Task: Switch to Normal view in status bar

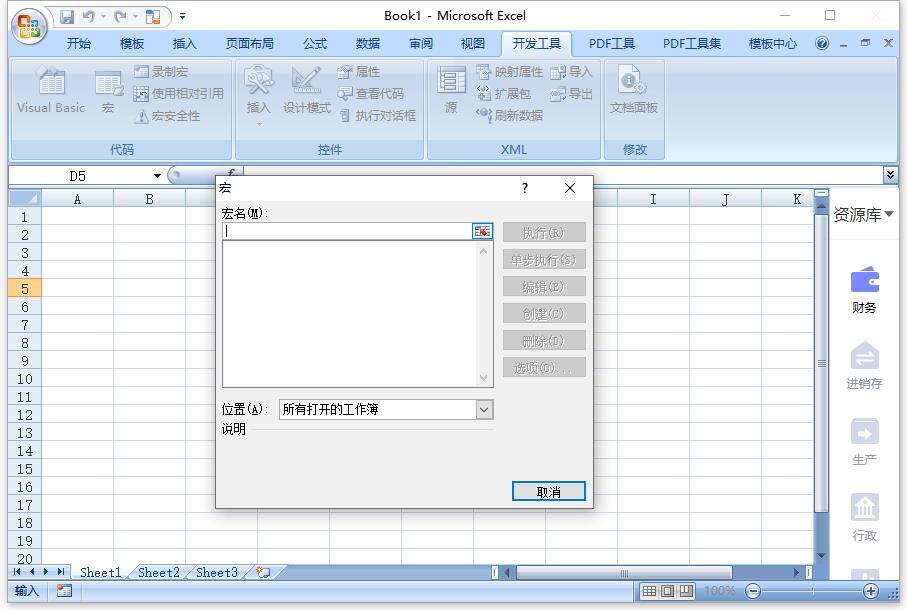Action: (649, 591)
